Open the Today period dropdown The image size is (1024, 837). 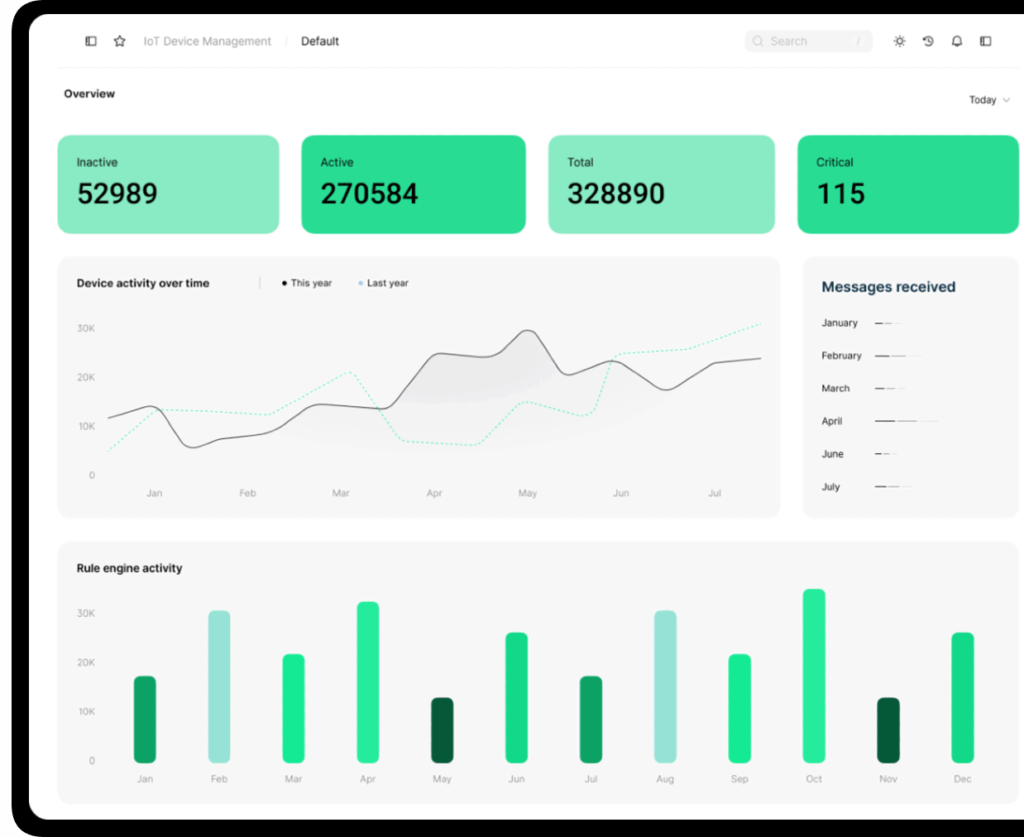point(989,100)
